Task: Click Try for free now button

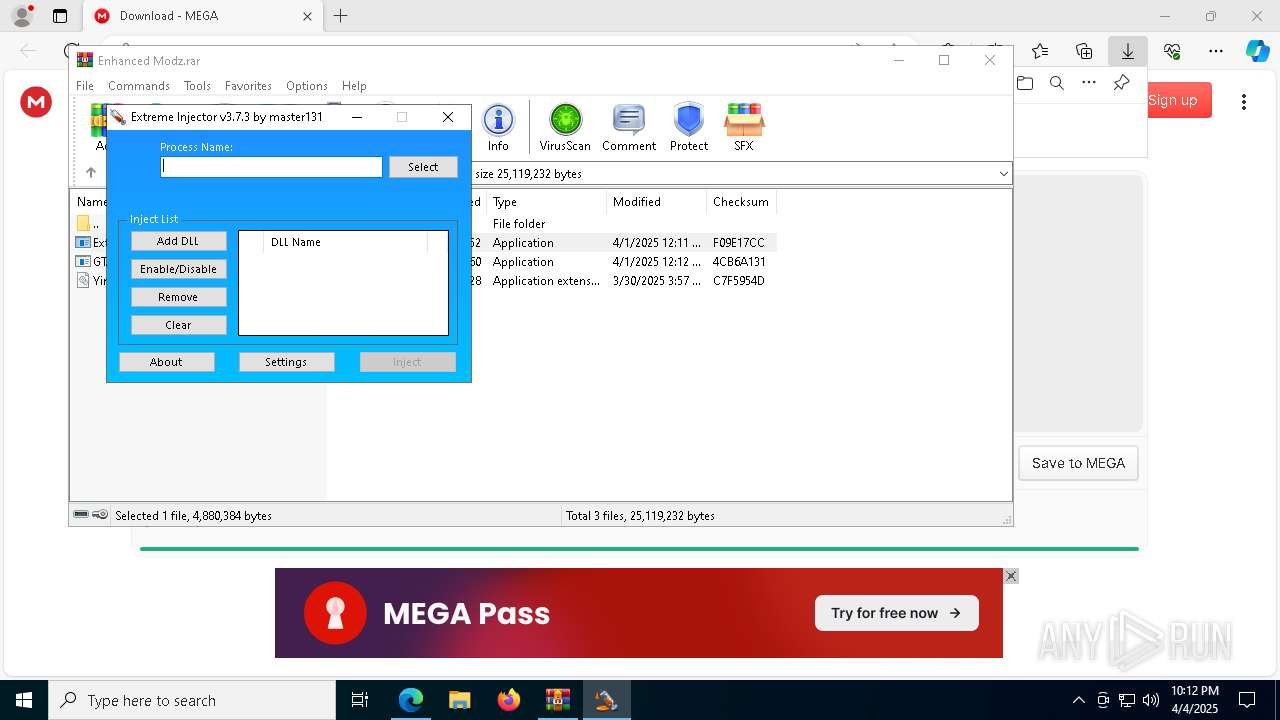Action: (896, 613)
